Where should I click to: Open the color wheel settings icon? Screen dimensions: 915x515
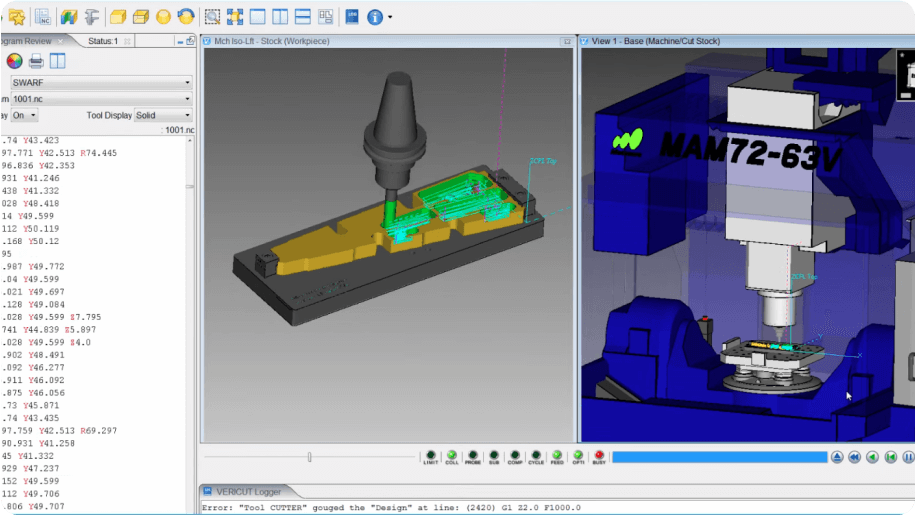pos(14,61)
